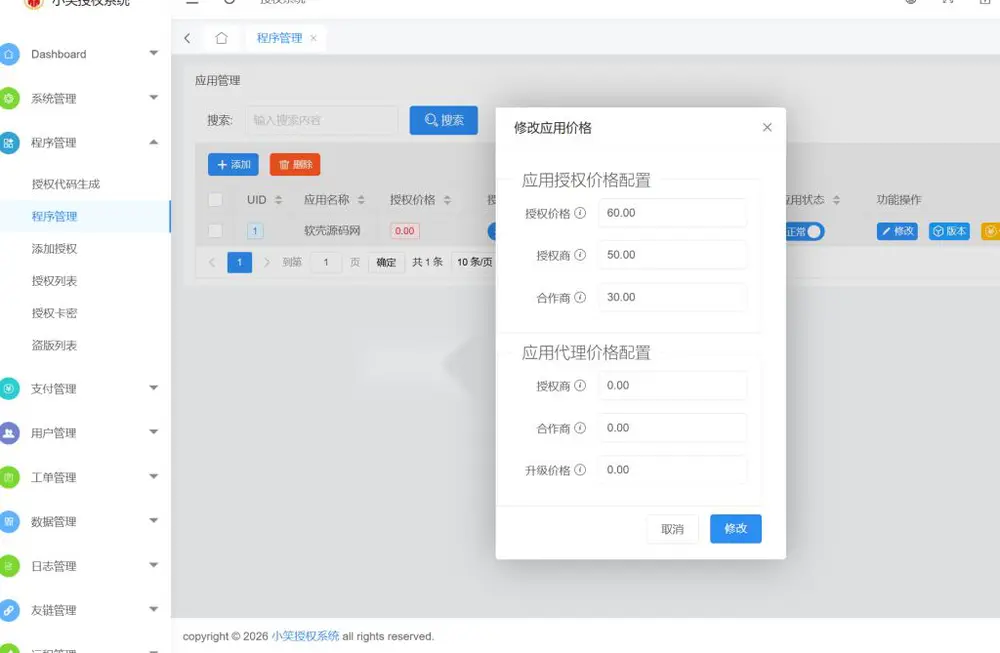Viewport: 1000px width, 653px height.
Task: Click the 数据管理 sidebar icon
Action: pos(9,522)
